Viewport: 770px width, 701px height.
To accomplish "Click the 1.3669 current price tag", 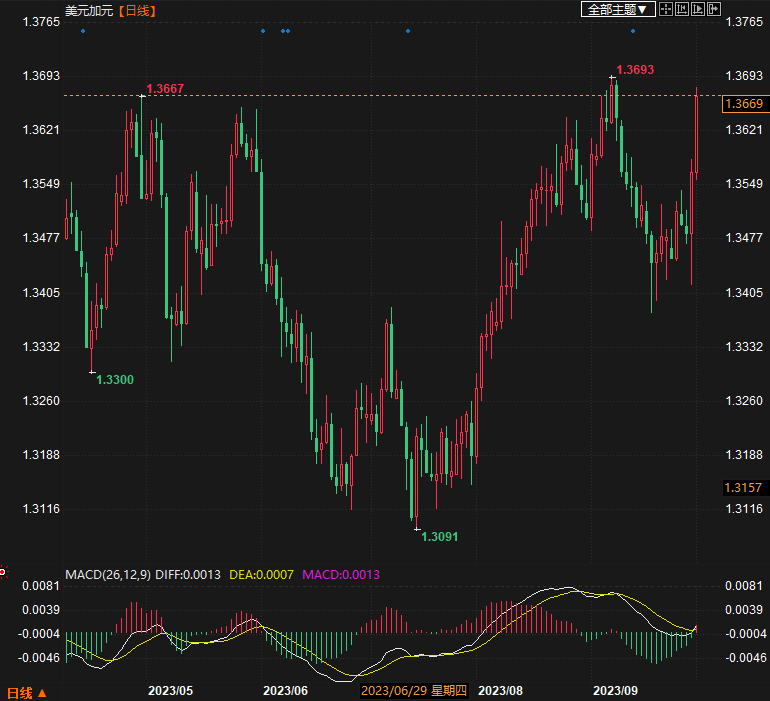I will tap(743, 104).
